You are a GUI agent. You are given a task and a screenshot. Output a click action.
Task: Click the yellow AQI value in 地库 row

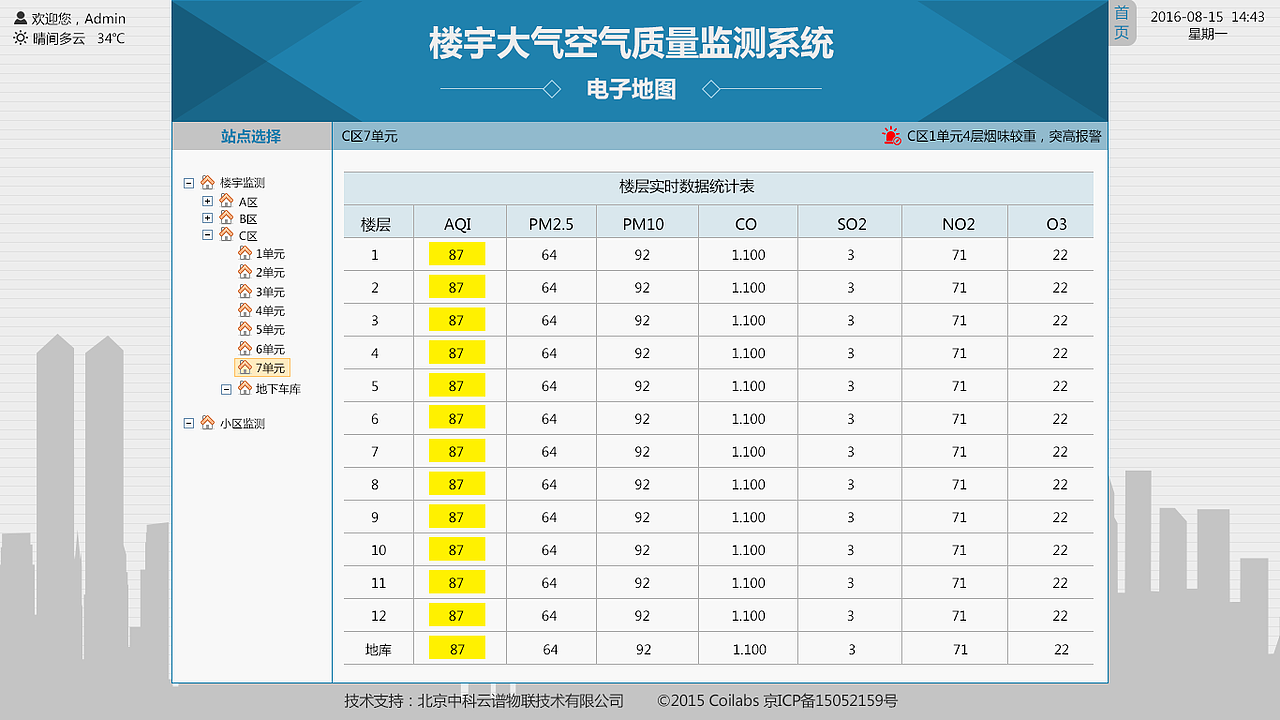457,649
